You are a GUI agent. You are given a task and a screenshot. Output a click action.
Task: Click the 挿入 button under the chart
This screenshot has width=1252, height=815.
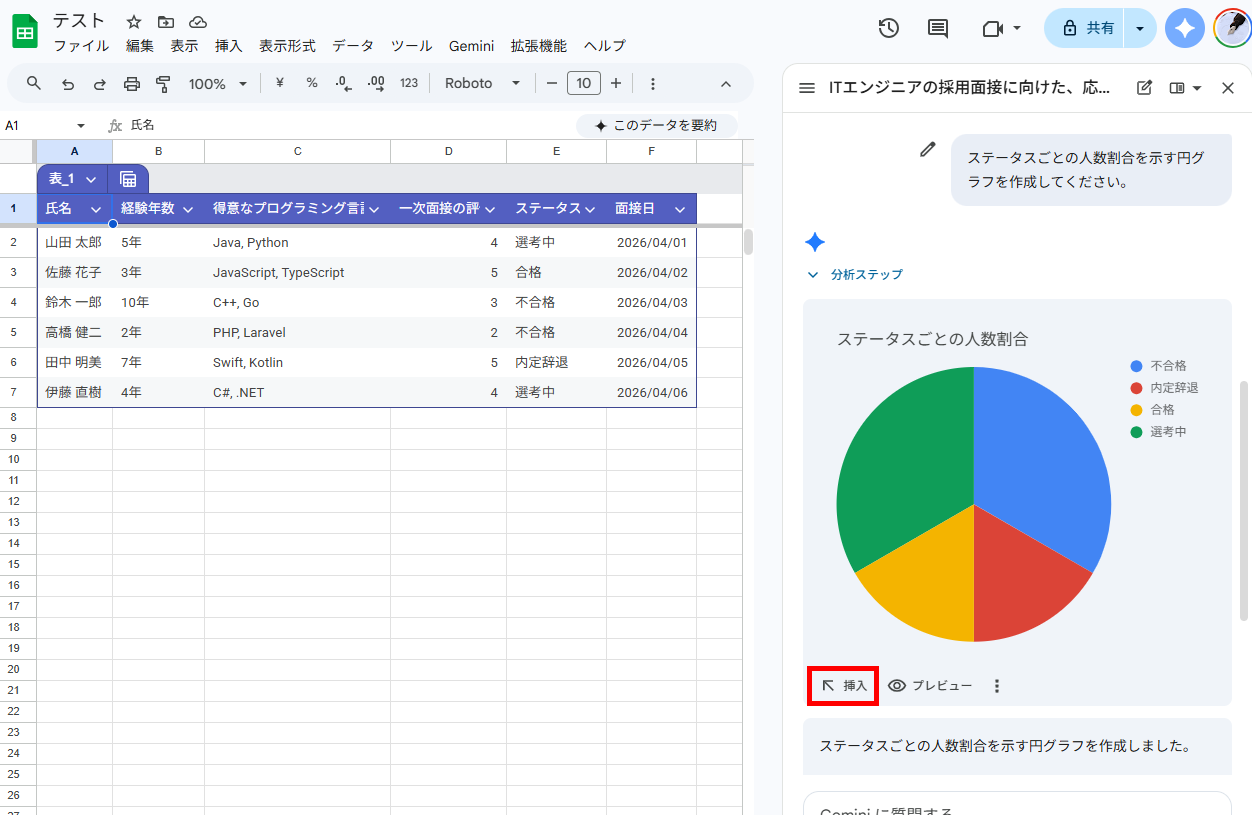coord(843,686)
